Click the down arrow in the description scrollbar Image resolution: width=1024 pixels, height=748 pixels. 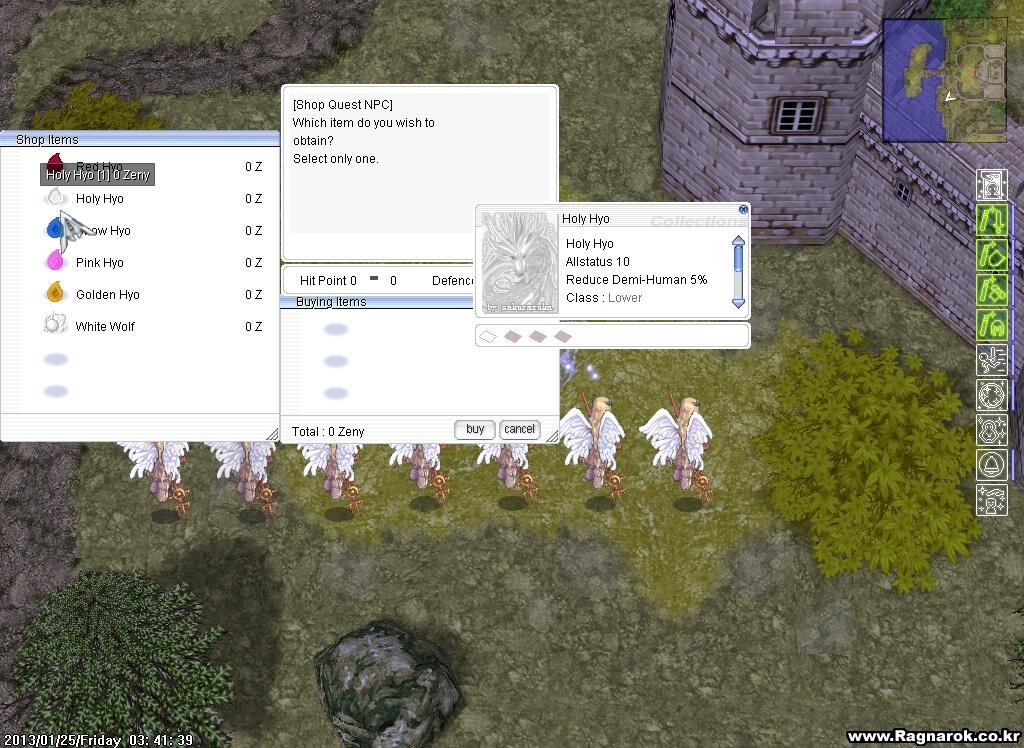click(x=739, y=303)
